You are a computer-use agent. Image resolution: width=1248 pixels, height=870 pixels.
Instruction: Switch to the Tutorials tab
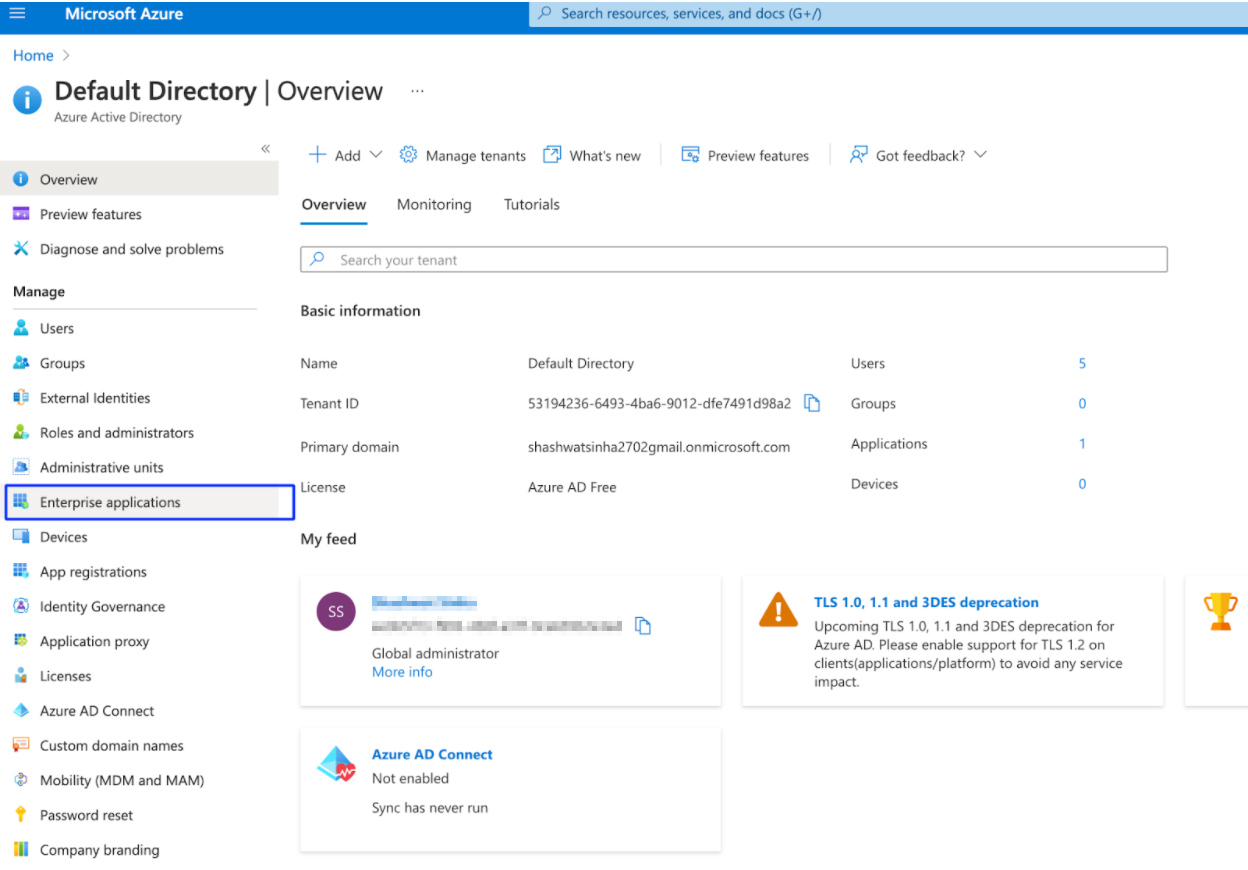[531, 204]
